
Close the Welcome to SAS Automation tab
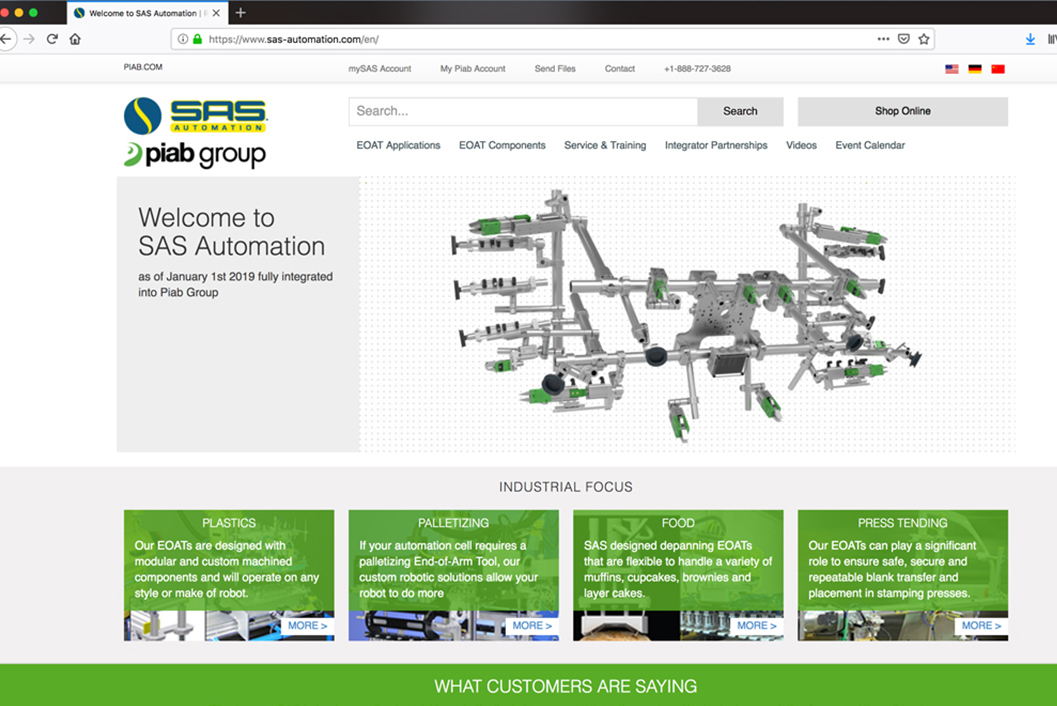[216, 13]
